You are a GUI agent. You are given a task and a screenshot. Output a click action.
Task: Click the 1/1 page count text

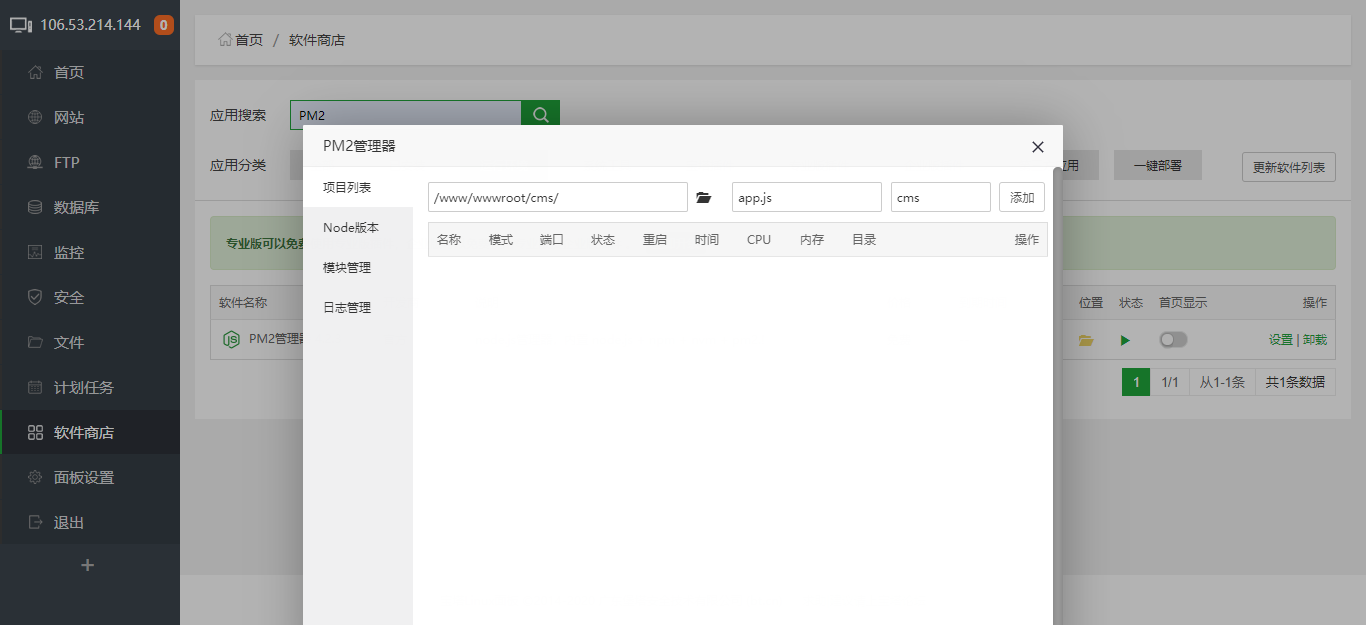point(1170,382)
